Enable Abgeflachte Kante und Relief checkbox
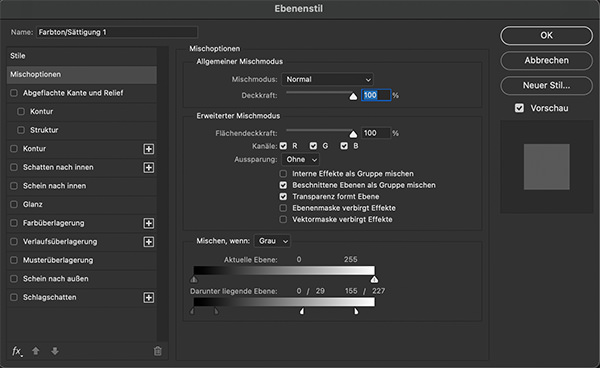The image size is (600, 368). point(14,93)
